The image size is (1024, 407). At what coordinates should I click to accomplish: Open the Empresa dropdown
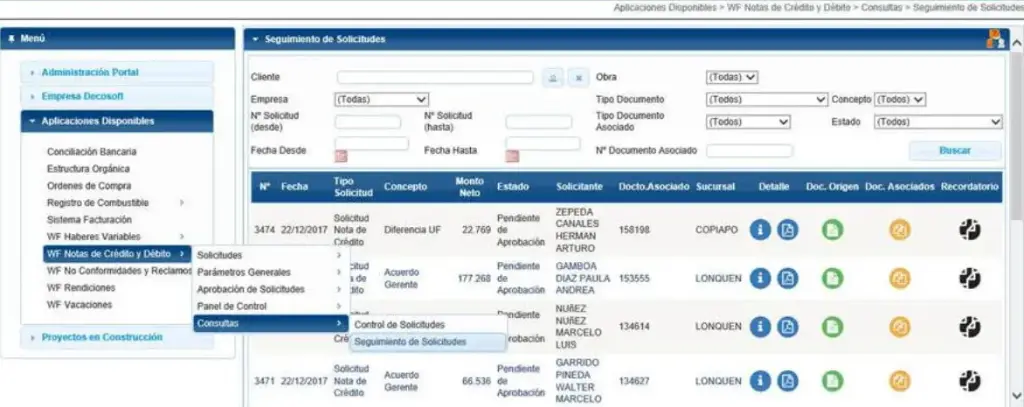(x=381, y=100)
